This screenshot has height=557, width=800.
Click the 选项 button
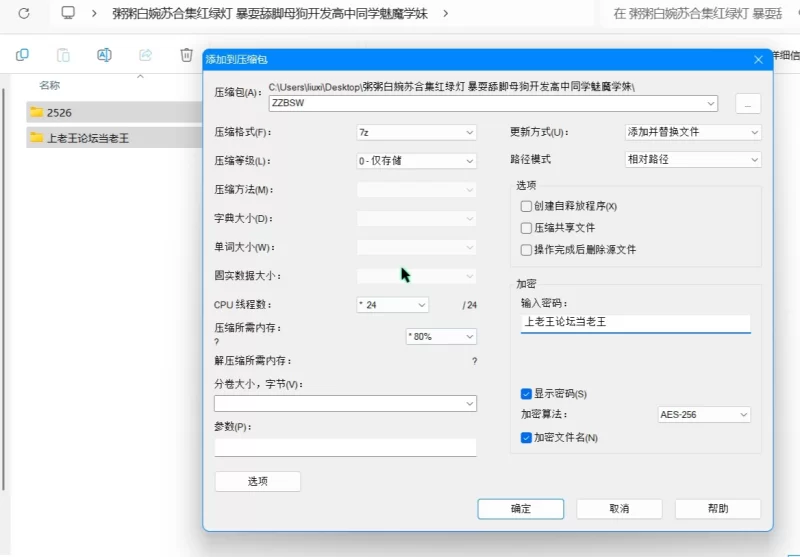coord(258,481)
